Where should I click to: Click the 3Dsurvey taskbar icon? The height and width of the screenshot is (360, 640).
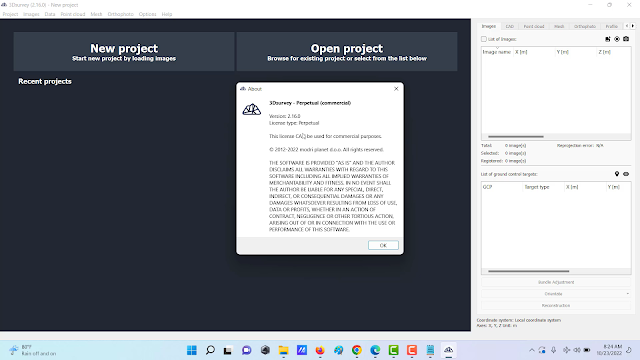(x=449, y=350)
